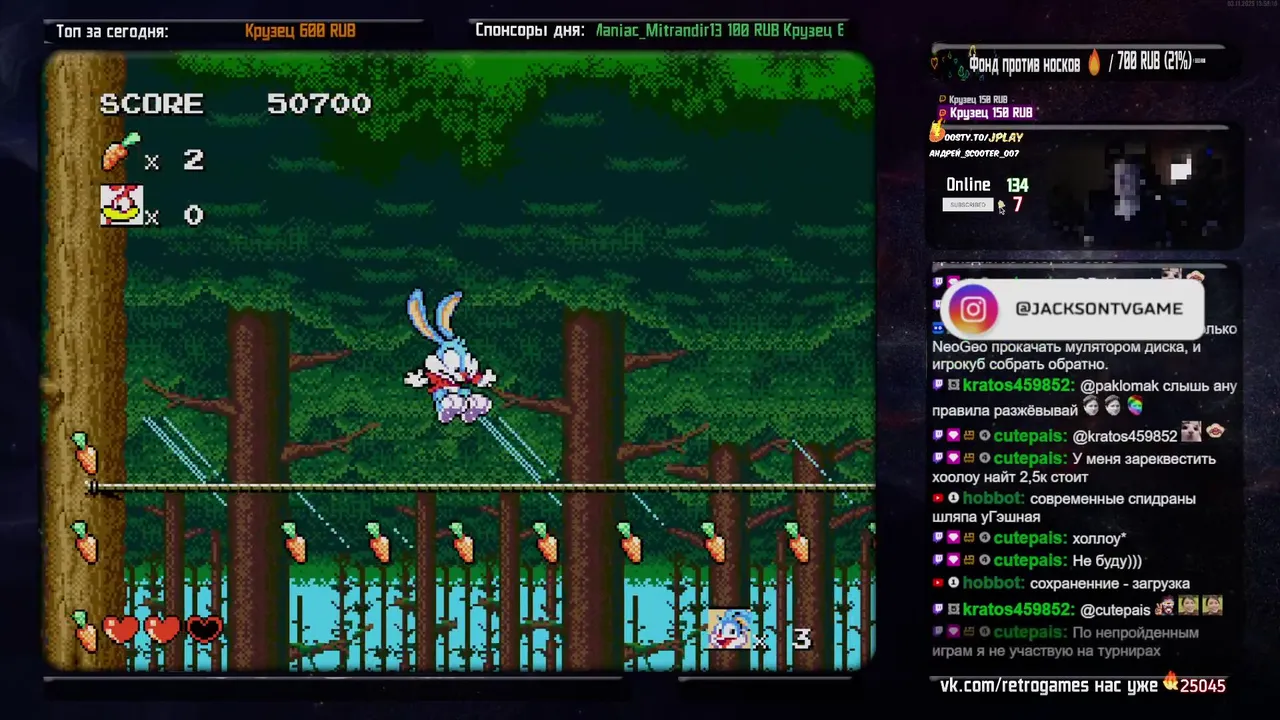
Task: Click the ANDREY_SCOOTER_007 name label
Action: click(974, 154)
